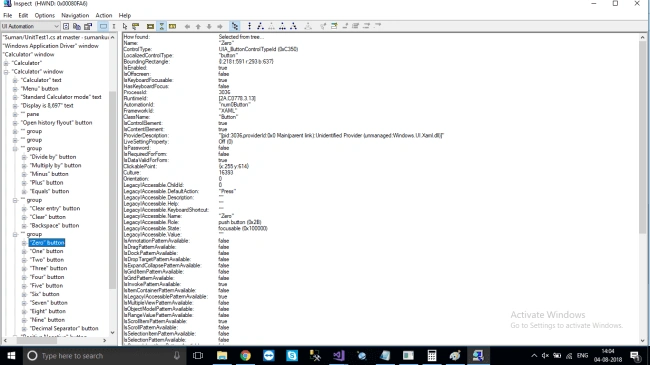Viewport: 650px width, 365px height.
Task: Open Task View from the taskbar
Action: point(198,356)
